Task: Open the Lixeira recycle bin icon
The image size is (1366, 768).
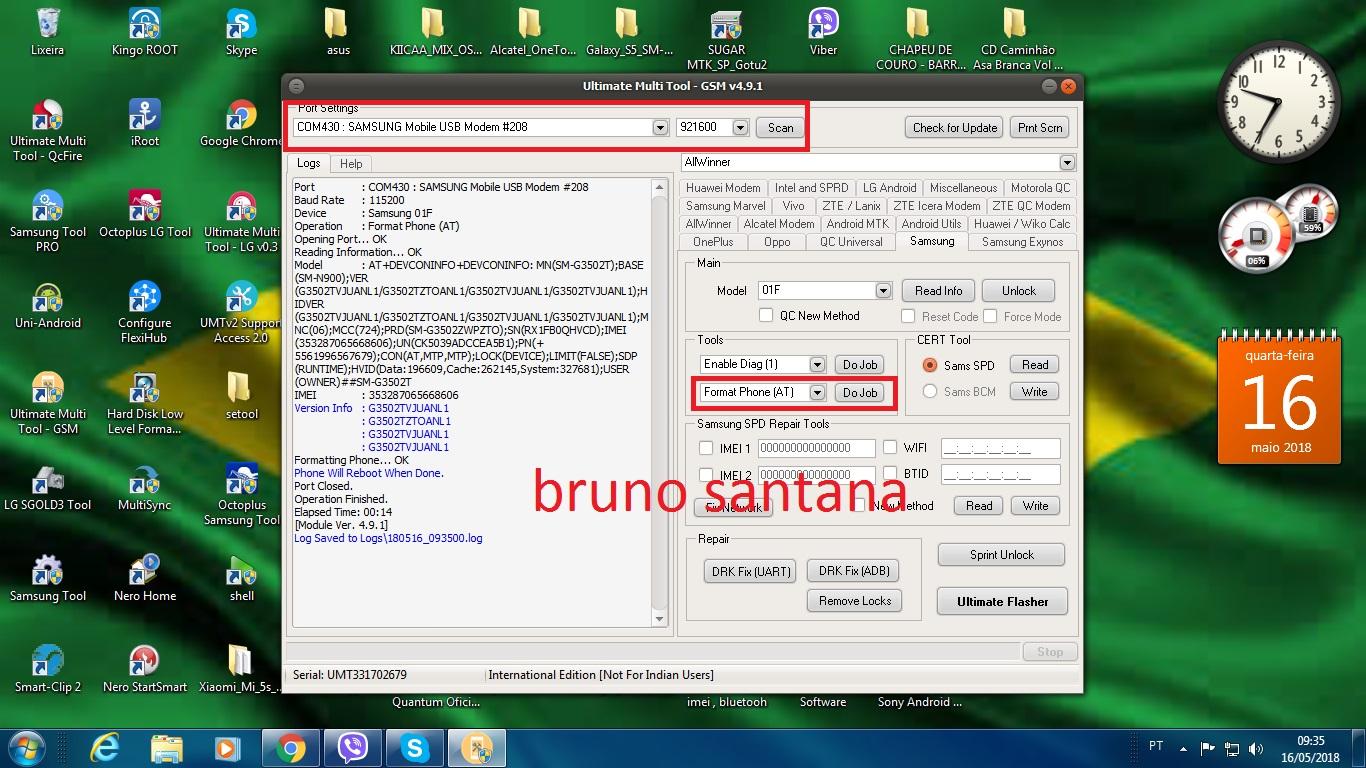Action: pyautogui.click(x=47, y=32)
